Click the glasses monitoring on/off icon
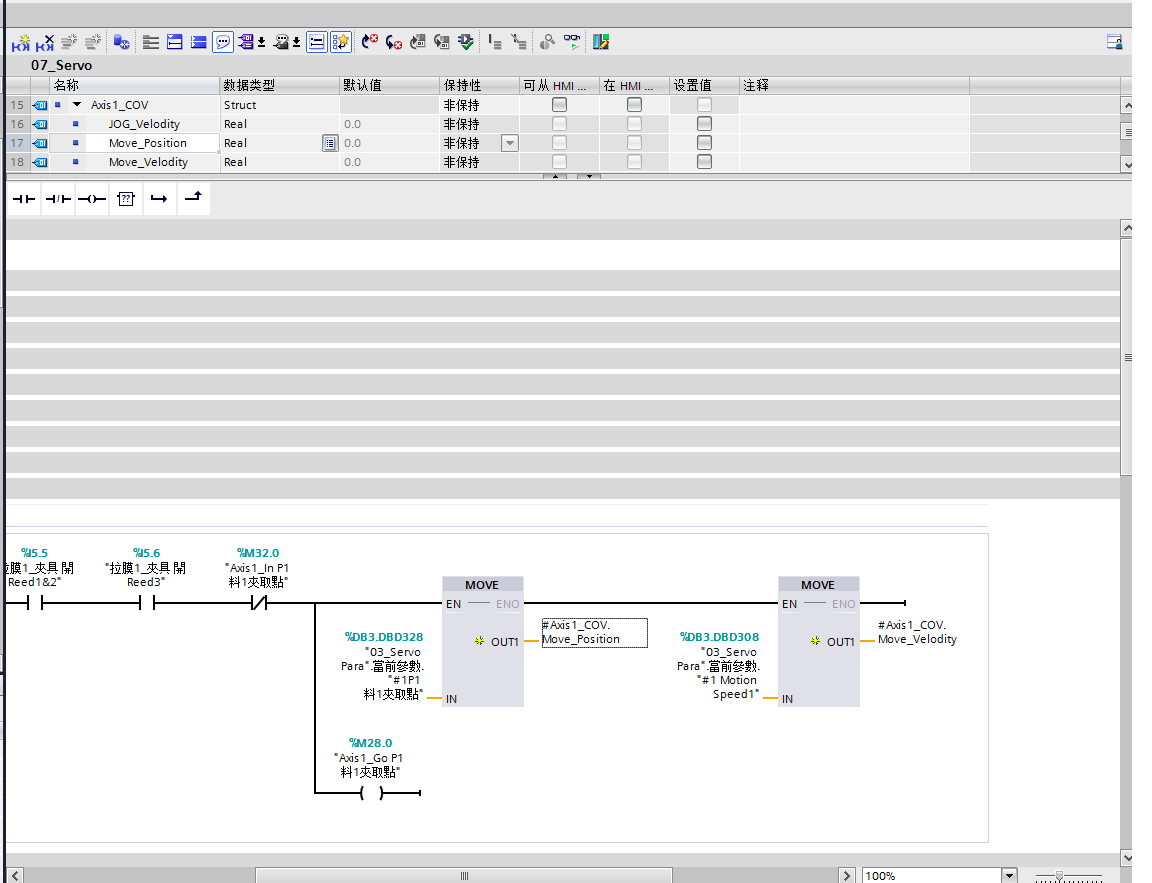 (x=571, y=42)
